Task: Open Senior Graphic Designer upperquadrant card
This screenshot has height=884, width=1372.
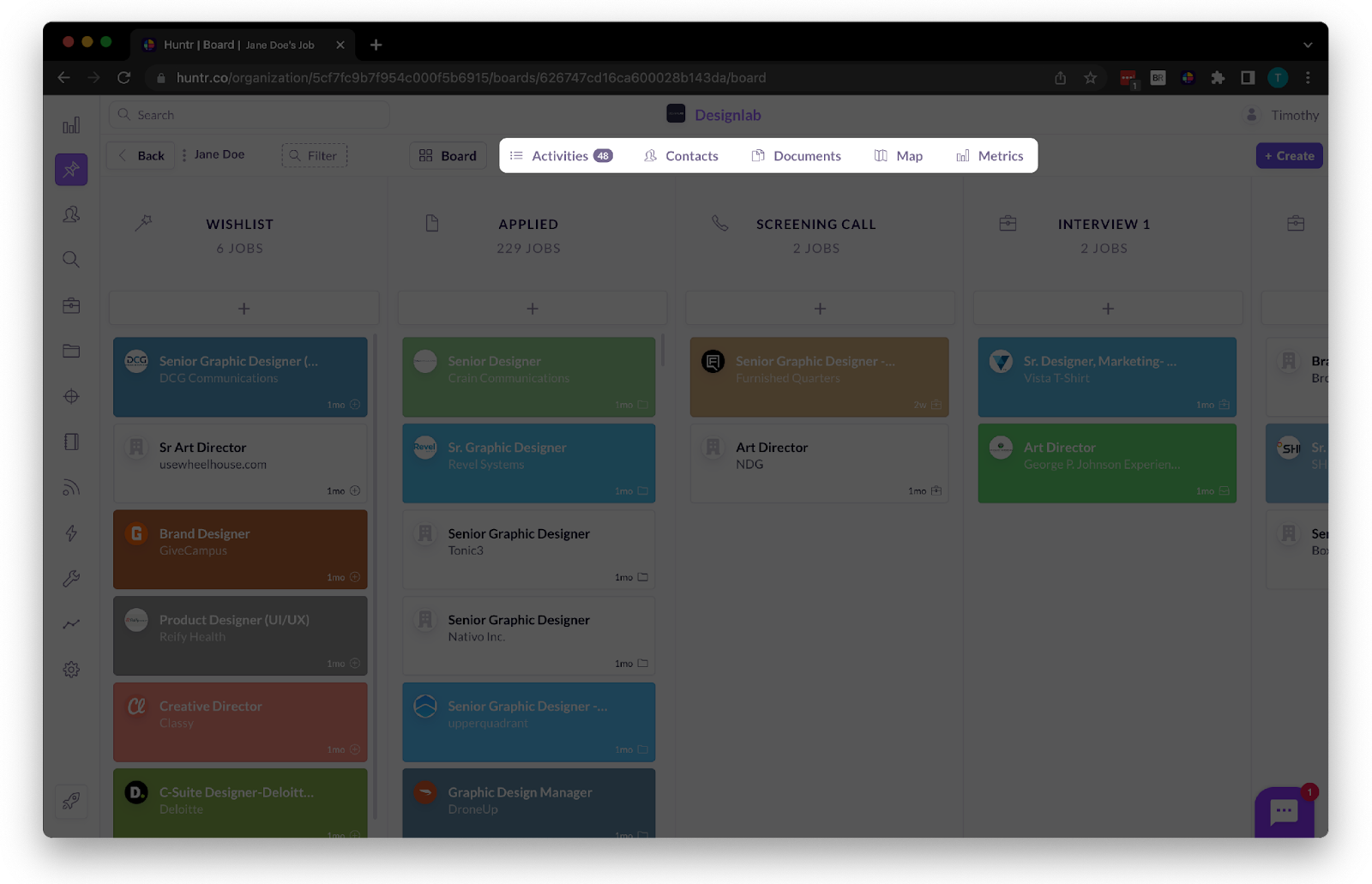Action: 529,722
